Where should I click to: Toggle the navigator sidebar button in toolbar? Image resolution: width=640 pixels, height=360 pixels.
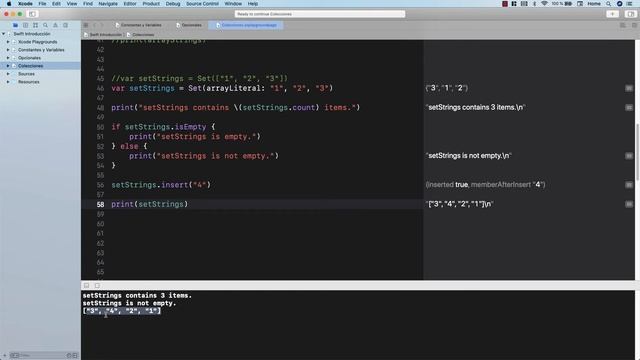(32, 14)
